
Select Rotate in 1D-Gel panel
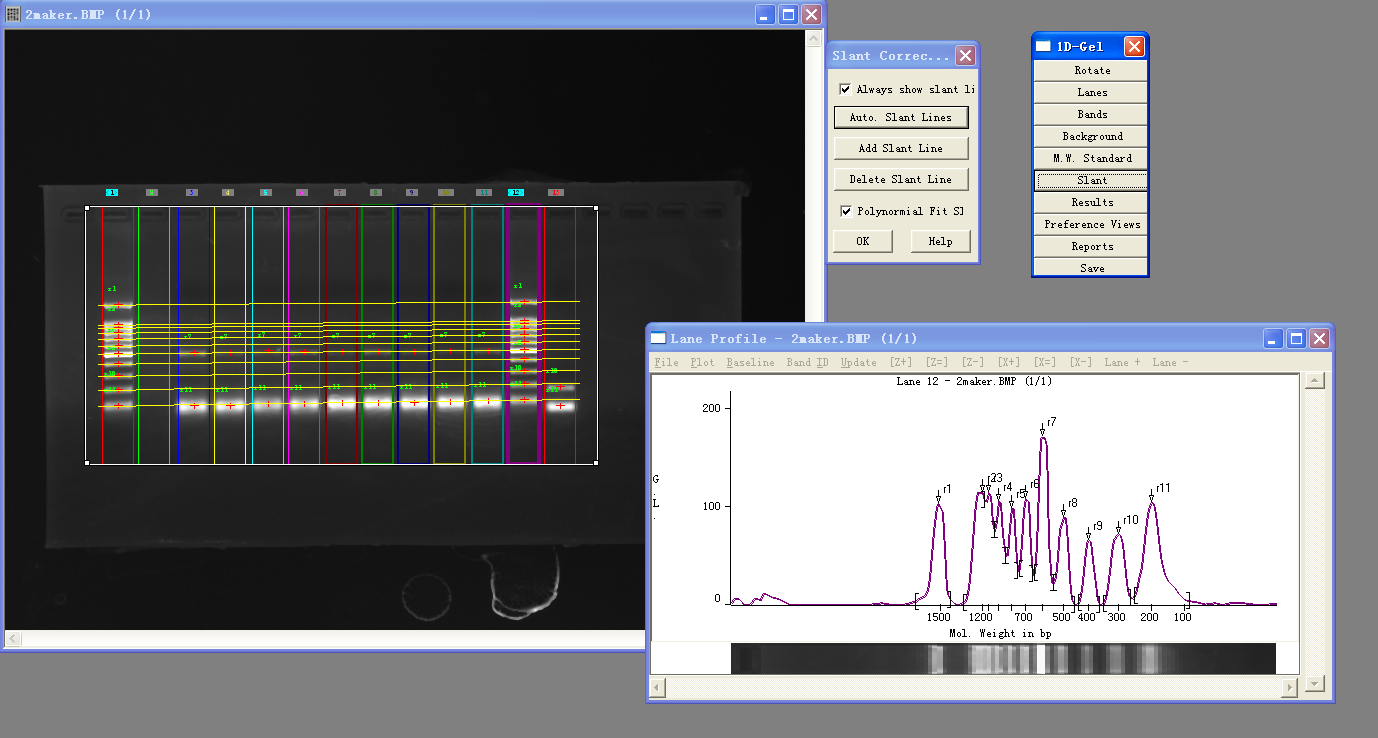(1092, 70)
